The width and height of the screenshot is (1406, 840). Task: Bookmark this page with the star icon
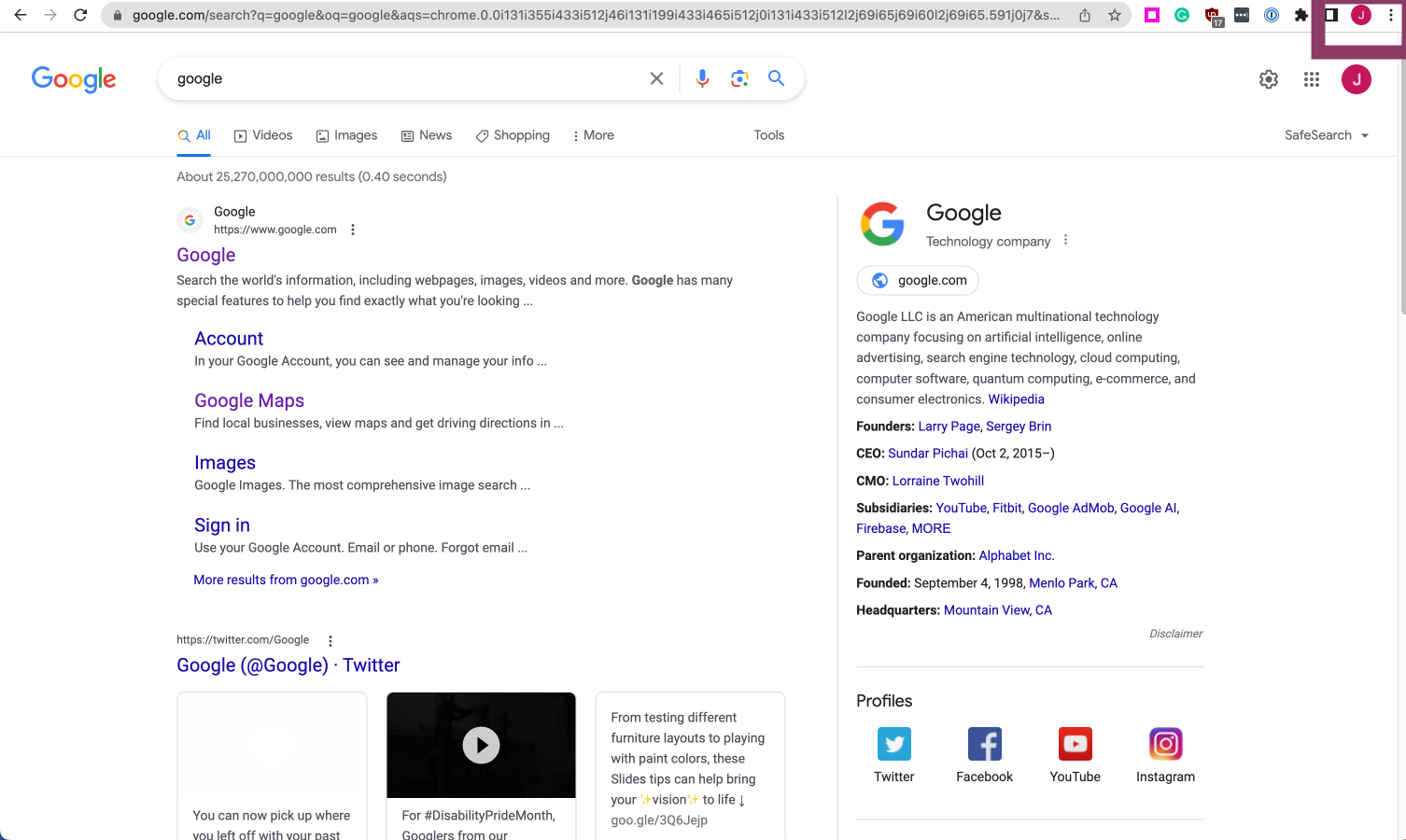pyautogui.click(x=1115, y=15)
